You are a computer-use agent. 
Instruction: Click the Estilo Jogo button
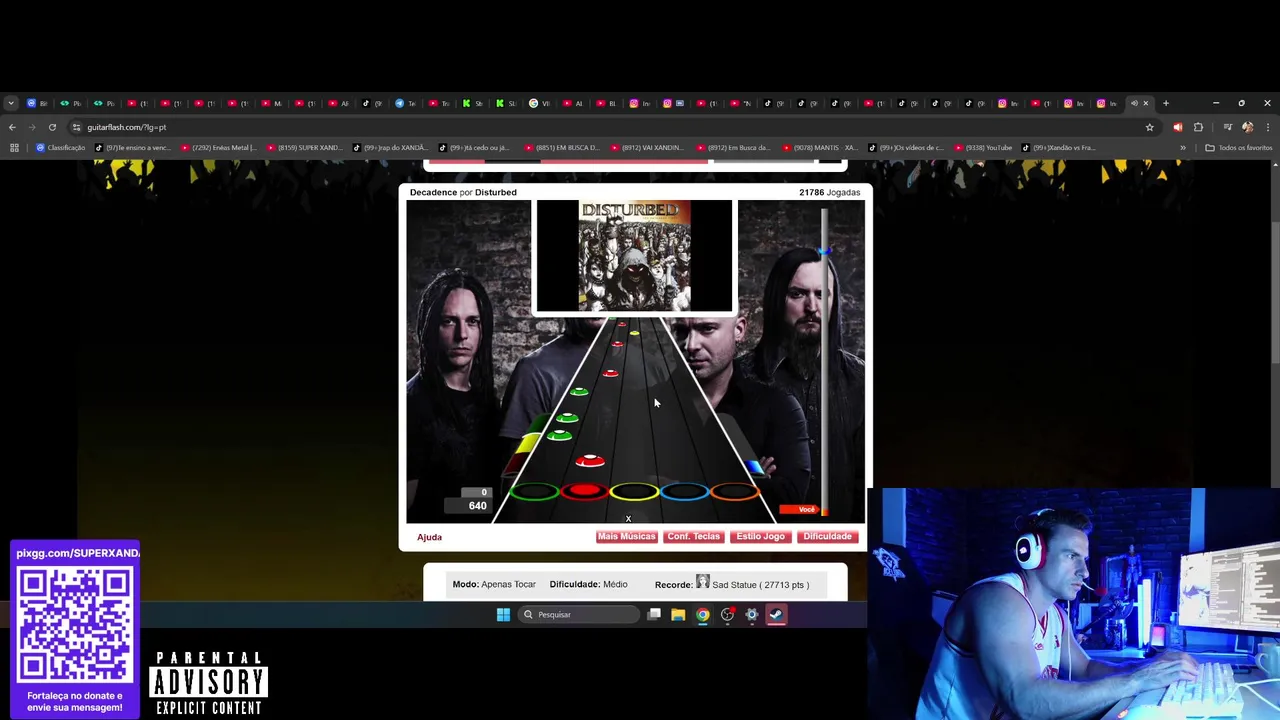760,537
